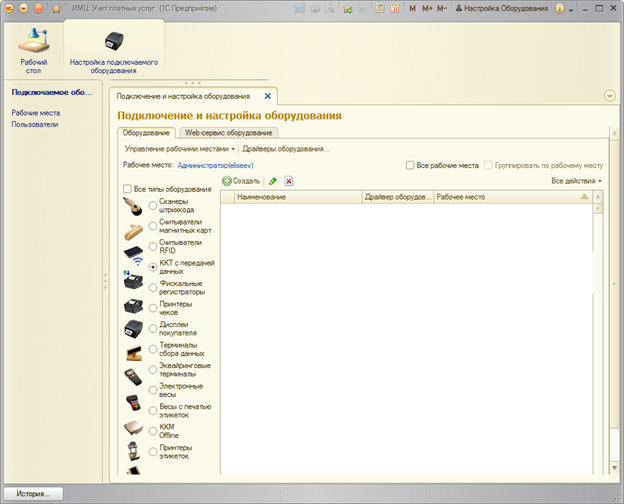Click the История button at bottom
Screen dimensions: 624x504
33,494
